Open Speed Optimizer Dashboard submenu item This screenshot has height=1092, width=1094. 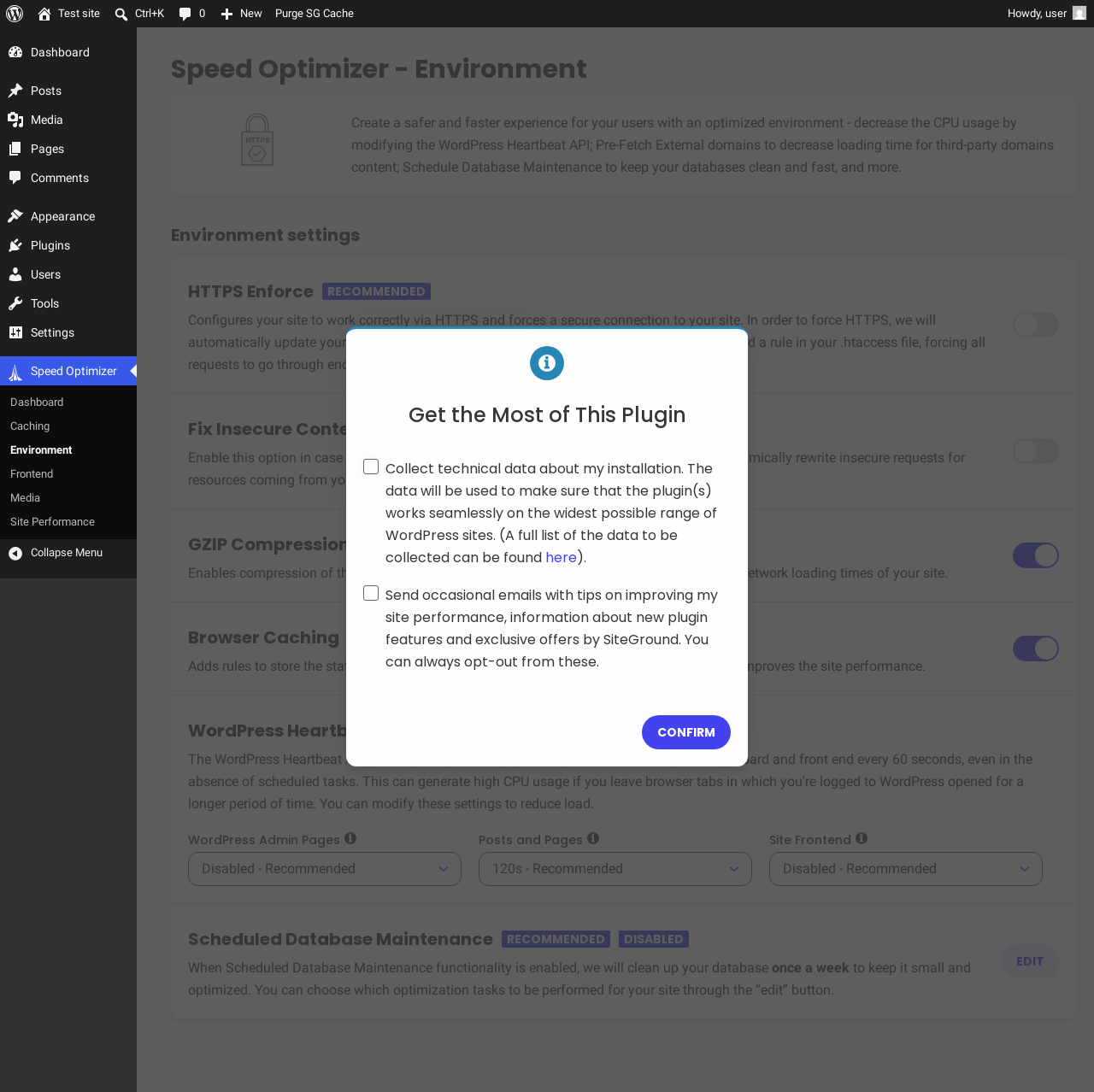click(37, 402)
